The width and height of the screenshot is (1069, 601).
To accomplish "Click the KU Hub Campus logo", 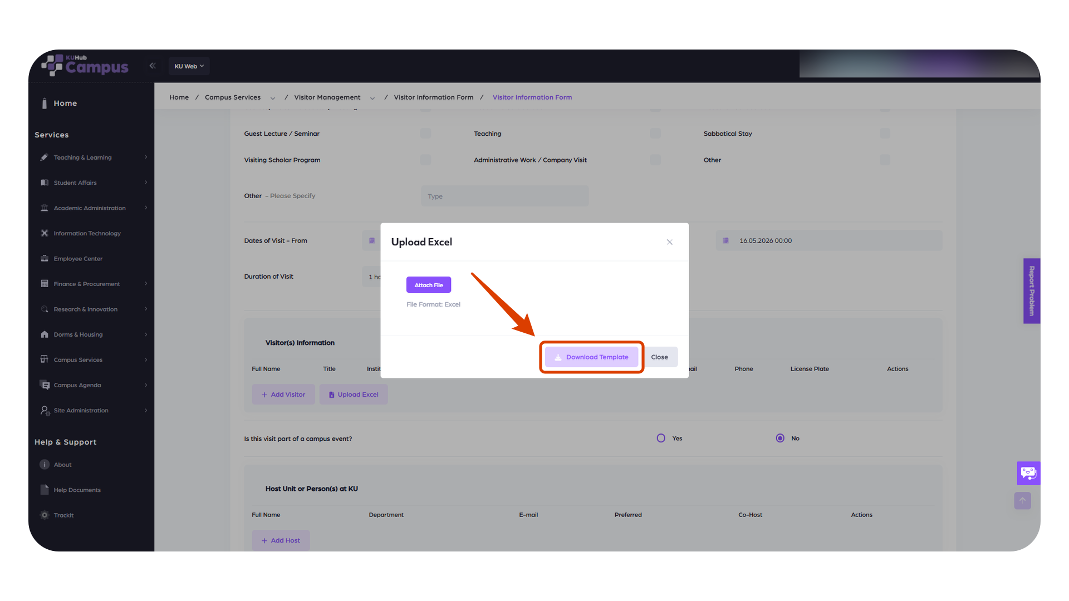I will [85, 65].
